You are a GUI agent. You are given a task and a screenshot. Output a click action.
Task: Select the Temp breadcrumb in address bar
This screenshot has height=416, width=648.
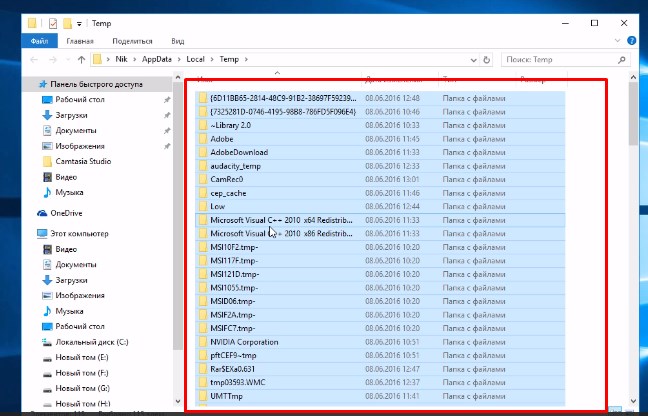pyautogui.click(x=229, y=59)
